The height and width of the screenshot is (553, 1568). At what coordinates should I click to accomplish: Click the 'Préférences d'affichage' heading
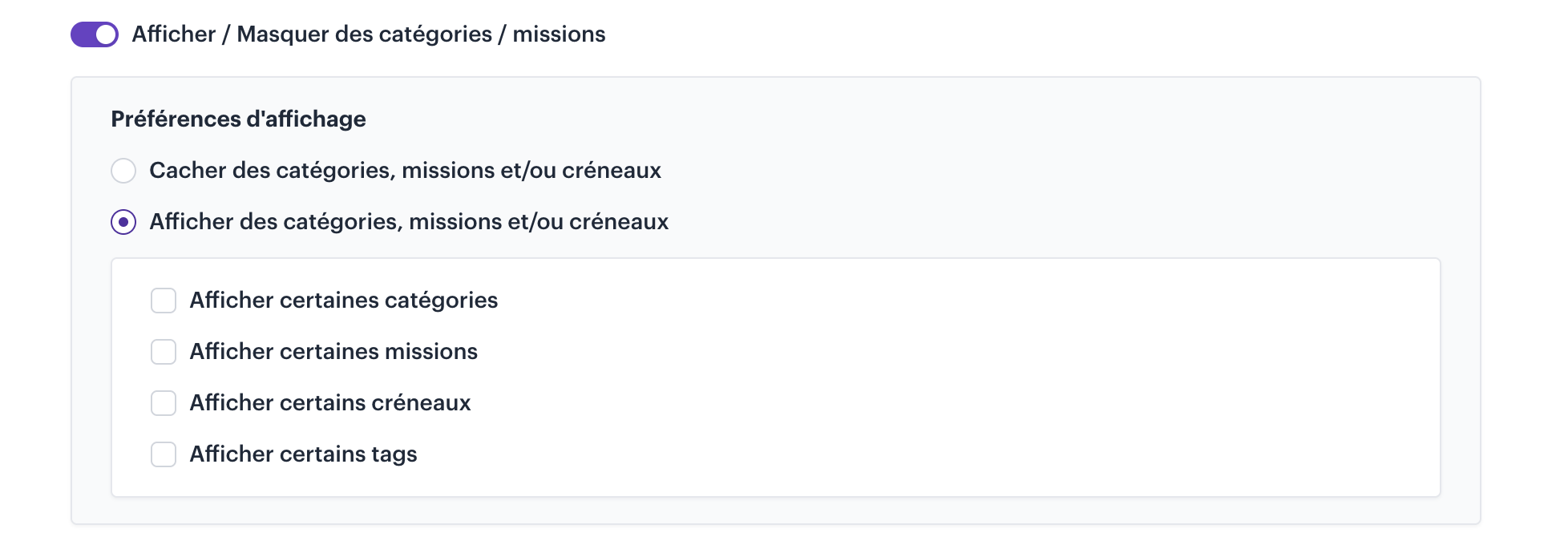[x=238, y=119]
